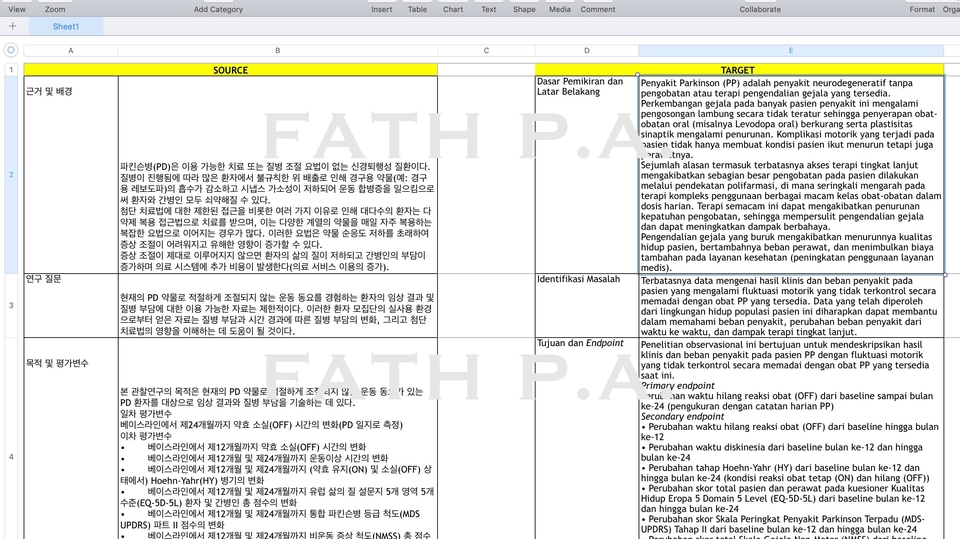Add a comment using Comment button

pos(598,9)
